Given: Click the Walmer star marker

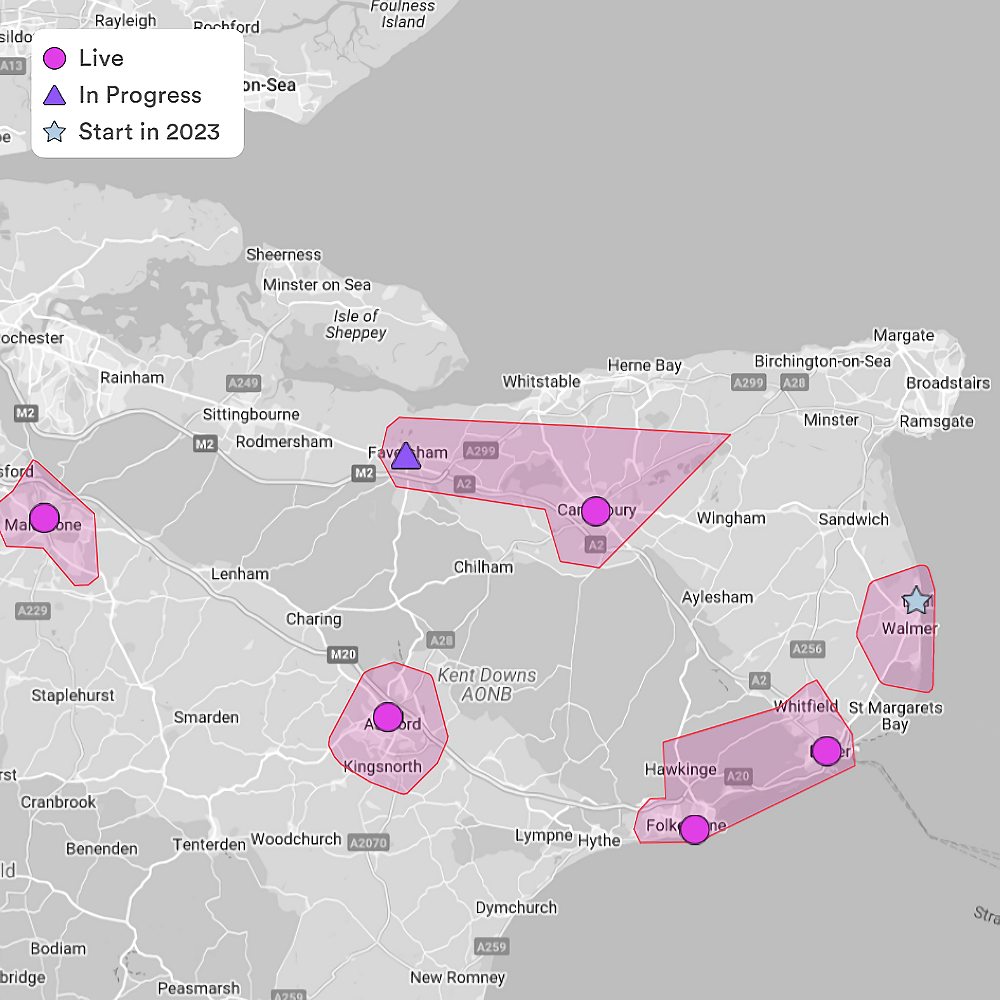Looking at the screenshot, I should point(916,601).
